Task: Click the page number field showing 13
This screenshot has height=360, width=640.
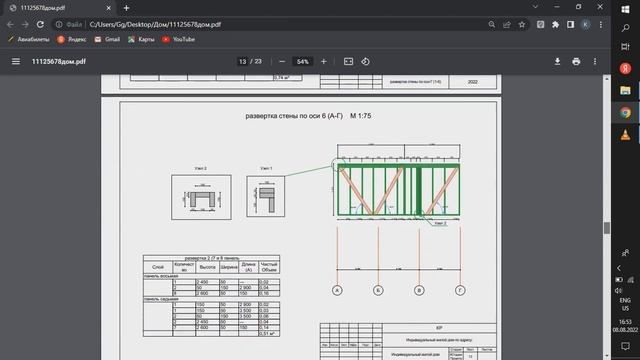Action: [242, 62]
